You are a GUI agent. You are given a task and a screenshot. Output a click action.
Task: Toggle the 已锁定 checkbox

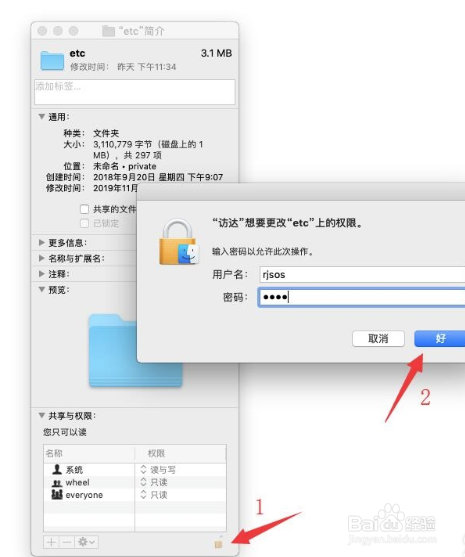coord(84,223)
